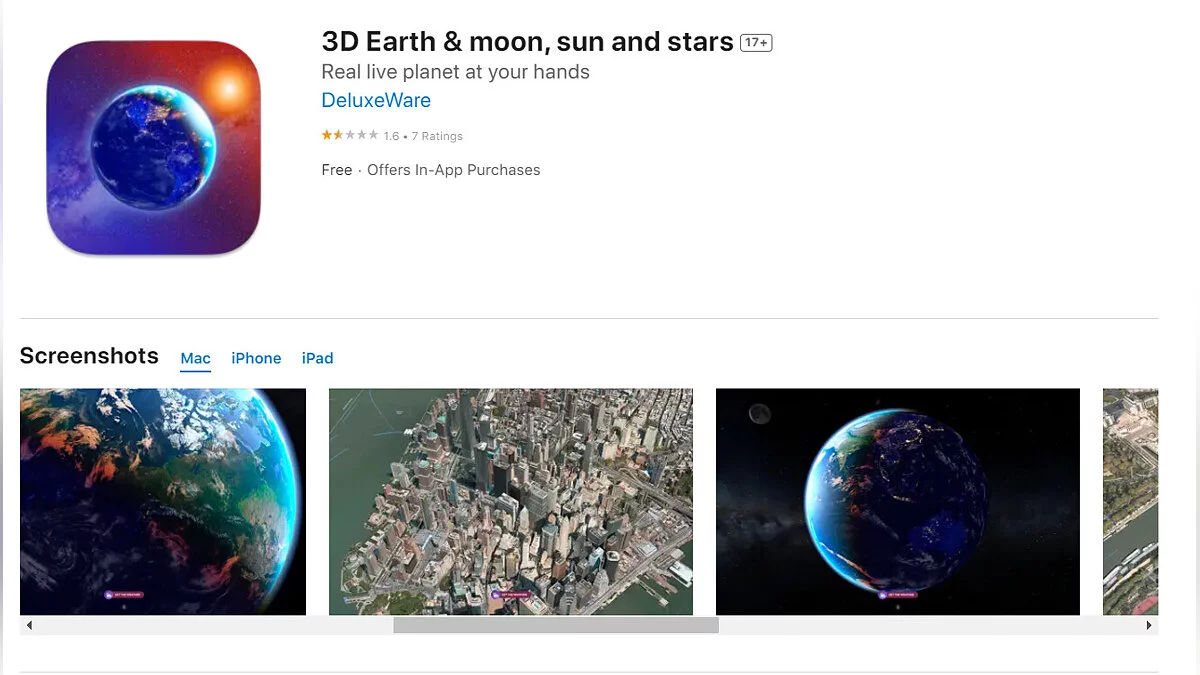The height and width of the screenshot is (675, 1200).
Task: Open the partially visible fourth screenshot
Action: (1130, 500)
